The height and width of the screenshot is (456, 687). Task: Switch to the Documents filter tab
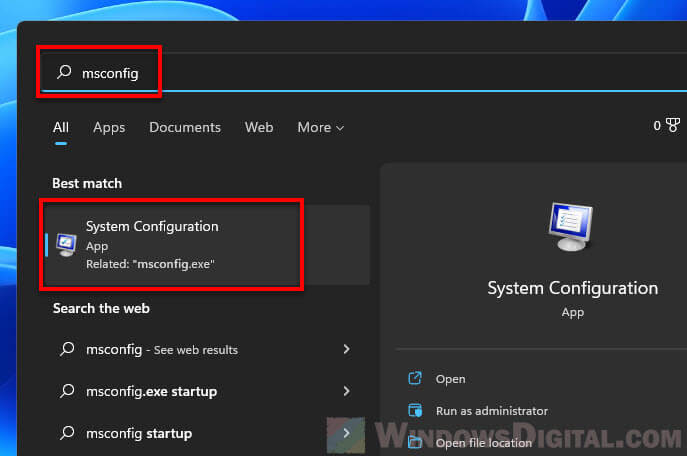(x=185, y=127)
